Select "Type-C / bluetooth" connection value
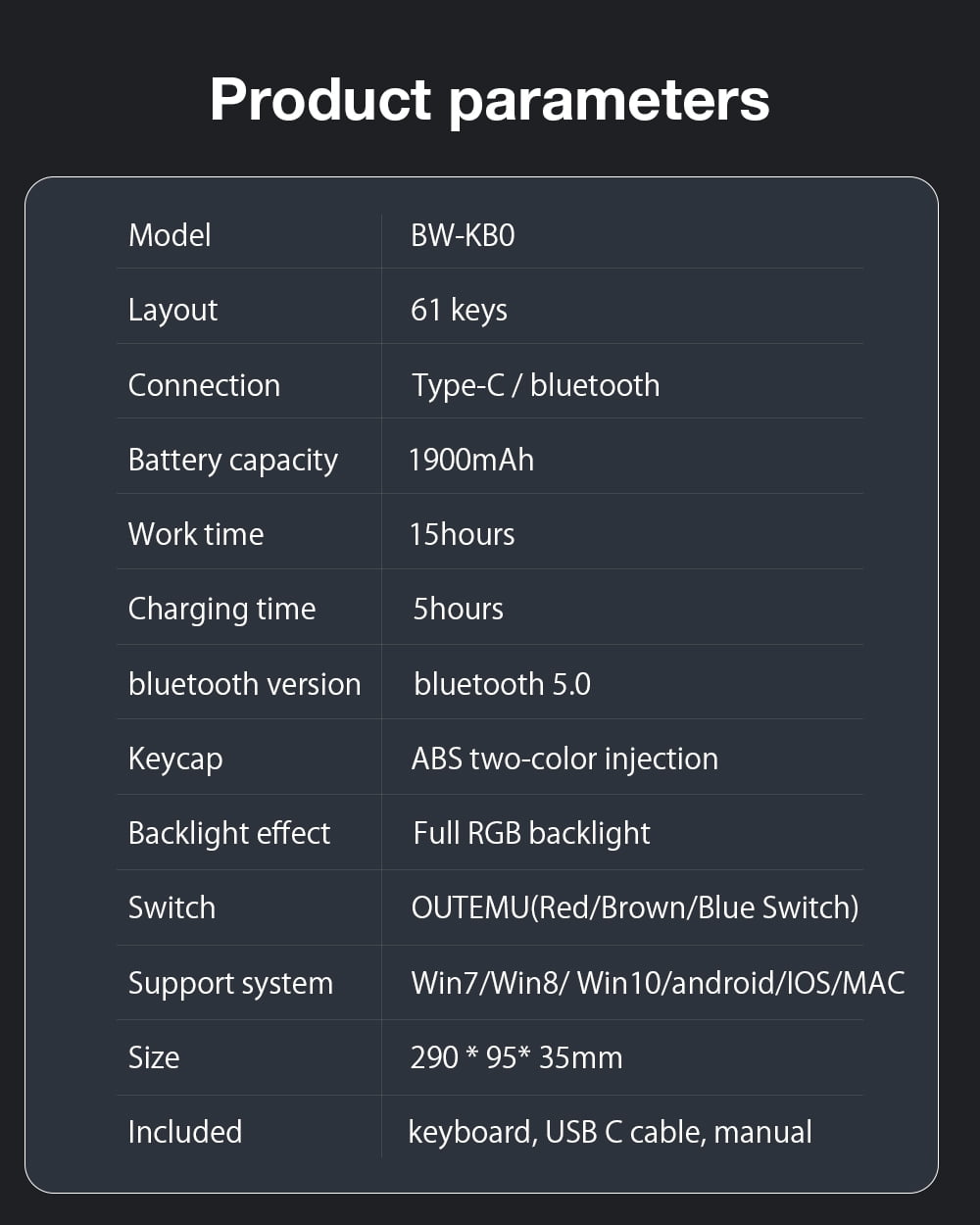The image size is (980, 1225). 535,385
